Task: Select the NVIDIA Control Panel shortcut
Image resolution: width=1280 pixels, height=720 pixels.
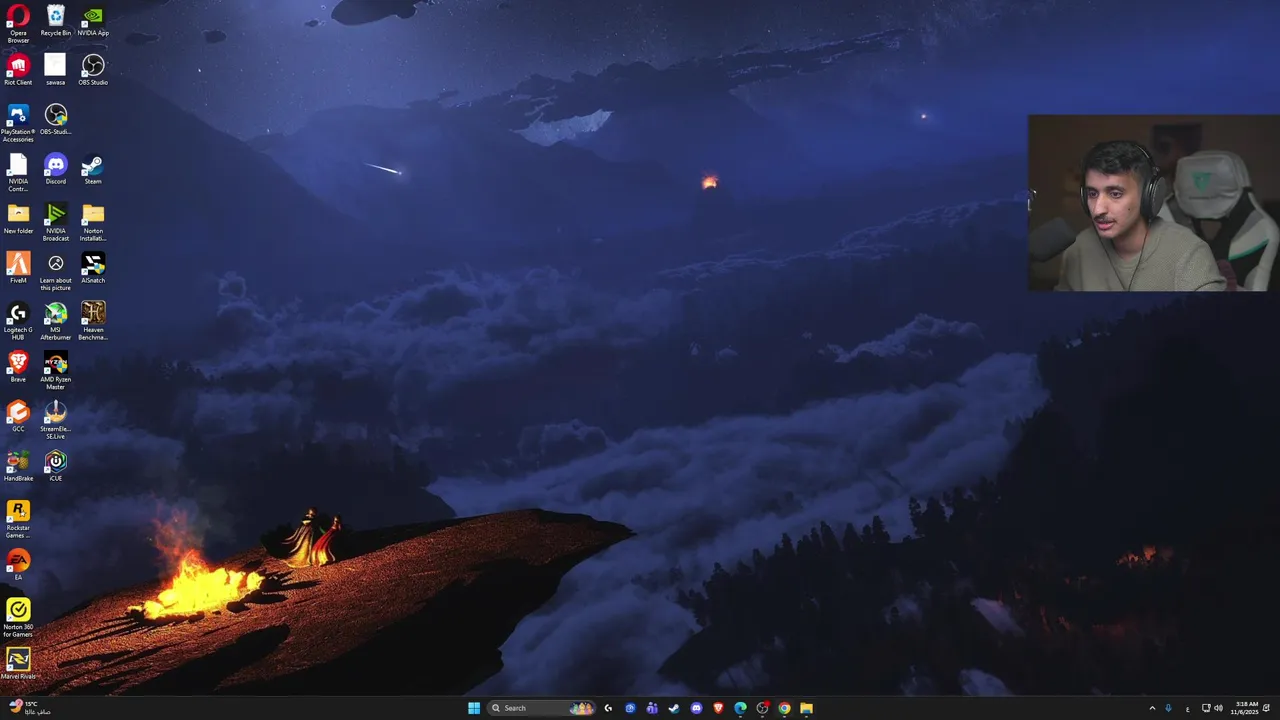Action: pos(18,173)
